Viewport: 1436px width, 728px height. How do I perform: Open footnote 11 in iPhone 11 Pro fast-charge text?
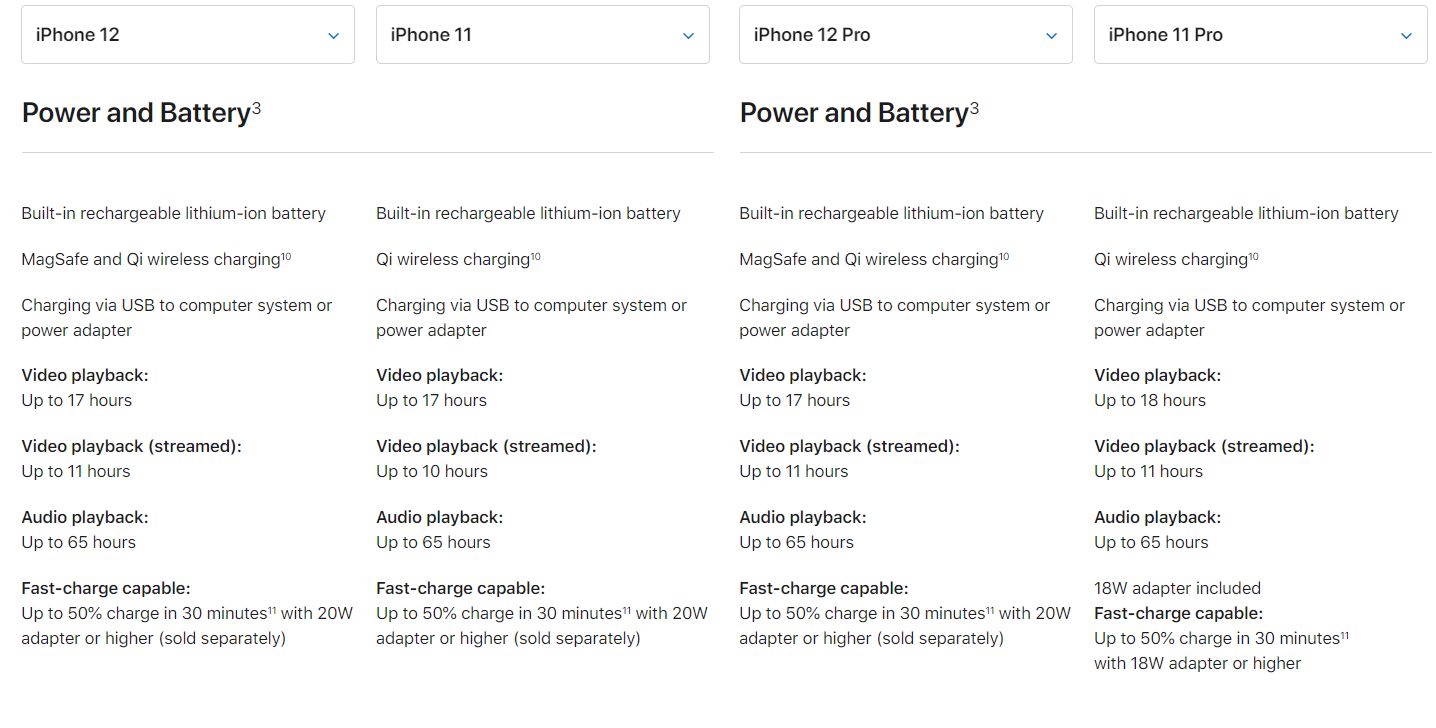click(x=1344, y=635)
